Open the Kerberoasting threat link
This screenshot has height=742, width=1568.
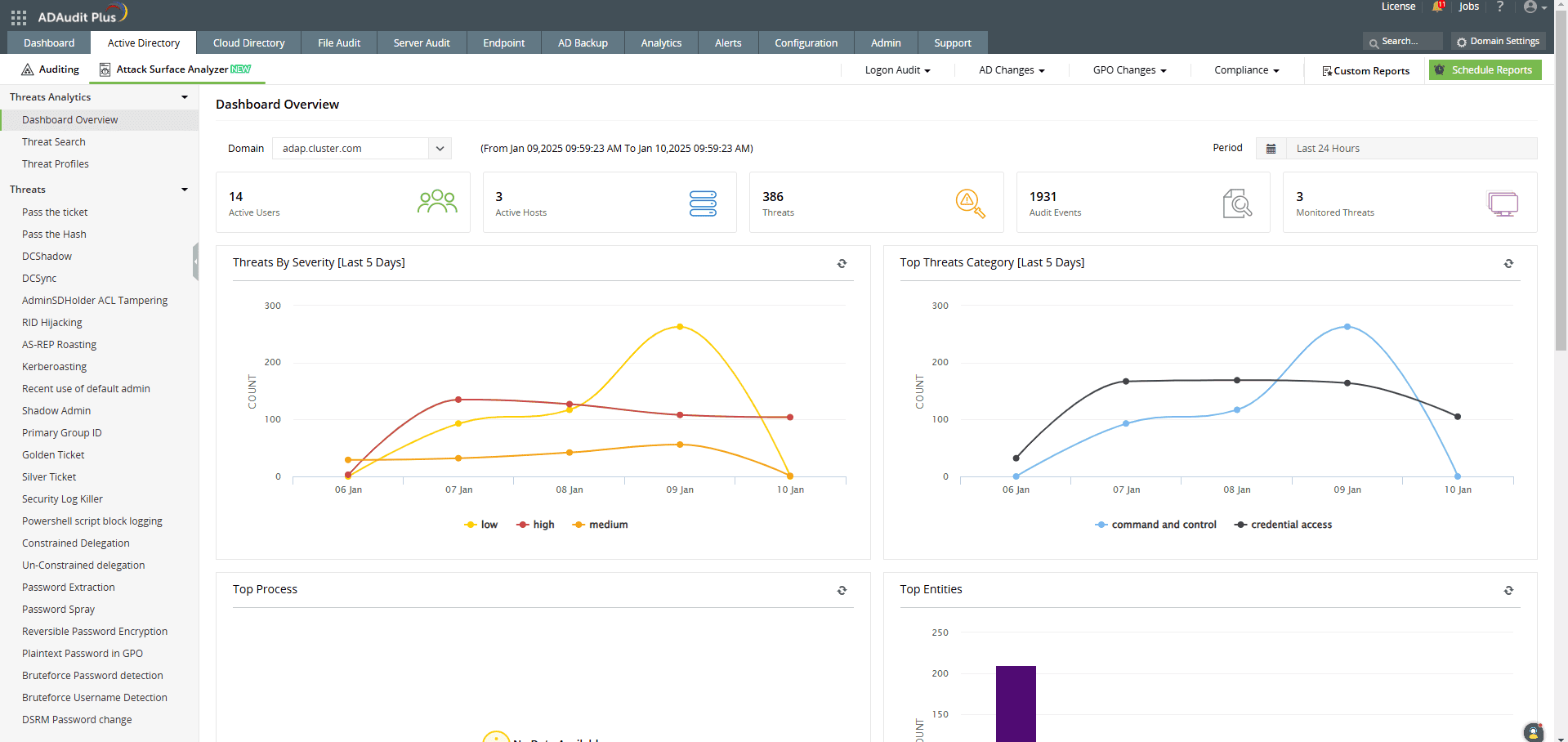(54, 367)
